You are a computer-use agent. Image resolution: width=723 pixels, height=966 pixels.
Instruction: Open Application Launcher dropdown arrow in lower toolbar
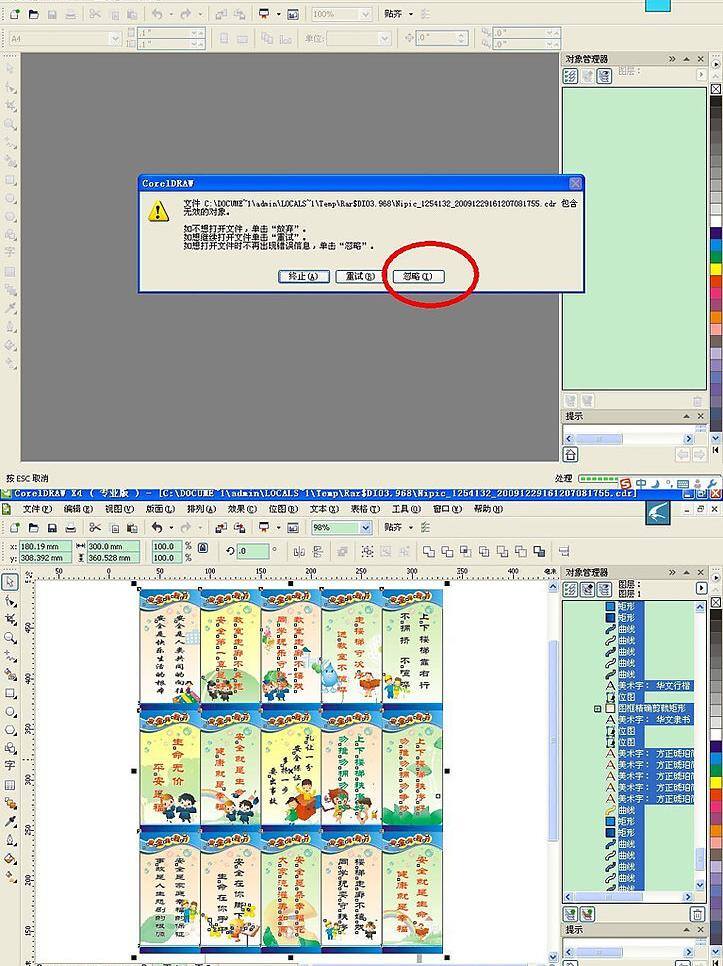pos(278,528)
